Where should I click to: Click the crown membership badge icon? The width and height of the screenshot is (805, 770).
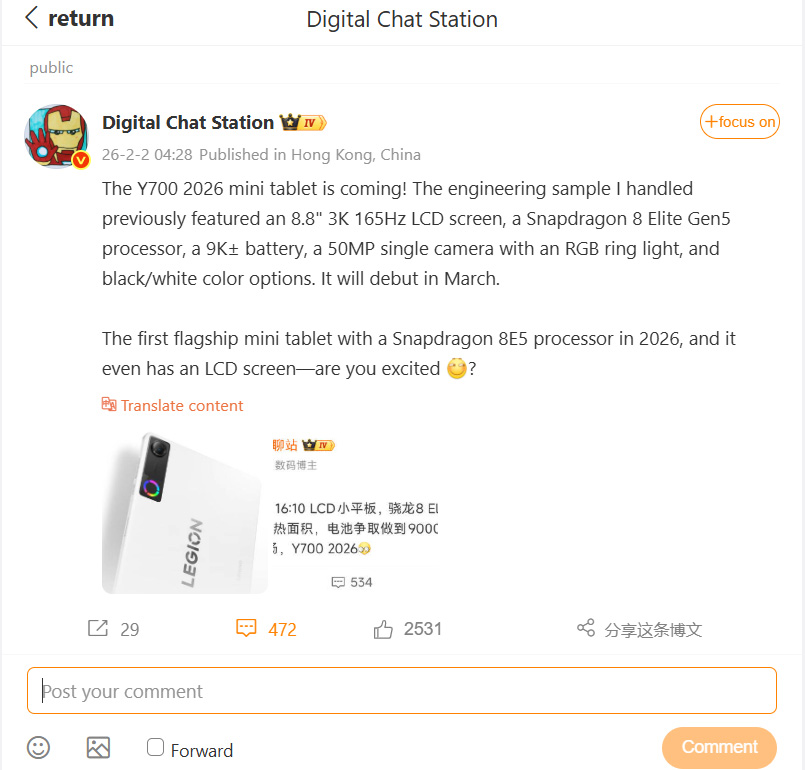click(291, 123)
